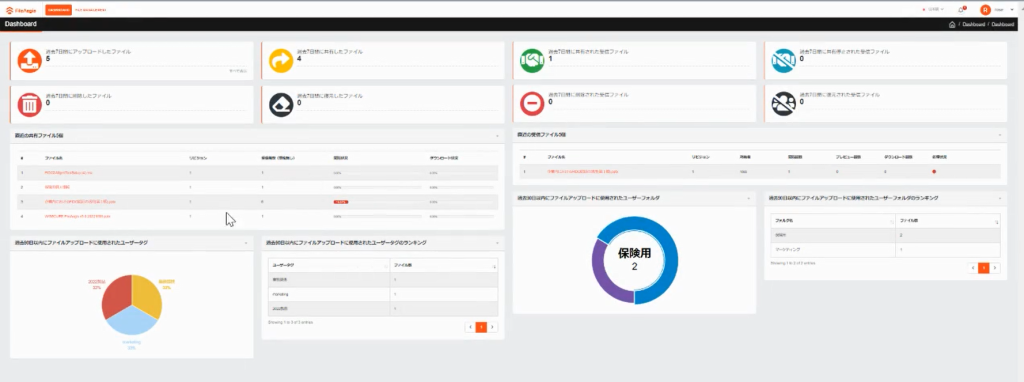The image size is (1024, 382).
Task: Switch to the FILE MANAGEMENT tab
Action: tap(91, 10)
